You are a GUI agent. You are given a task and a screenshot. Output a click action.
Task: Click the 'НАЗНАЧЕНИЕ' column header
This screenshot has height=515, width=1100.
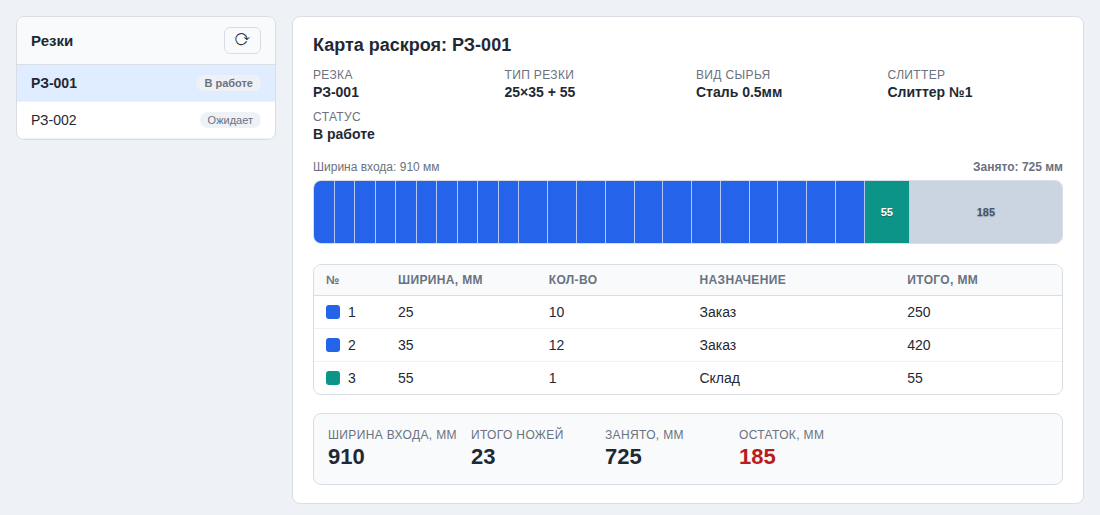[x=742, y=280]
